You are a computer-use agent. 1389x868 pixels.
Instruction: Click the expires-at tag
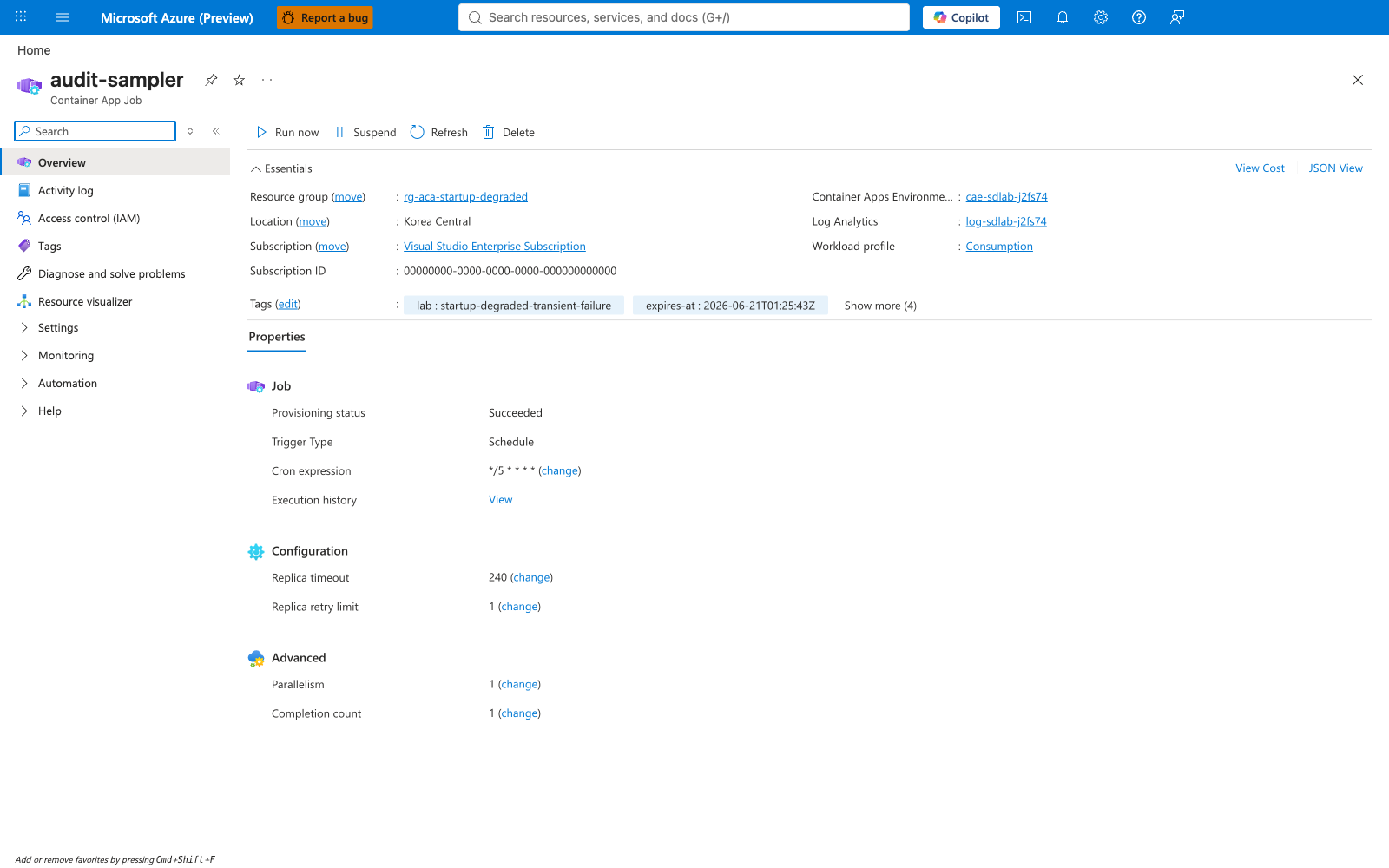coord(730,306)
